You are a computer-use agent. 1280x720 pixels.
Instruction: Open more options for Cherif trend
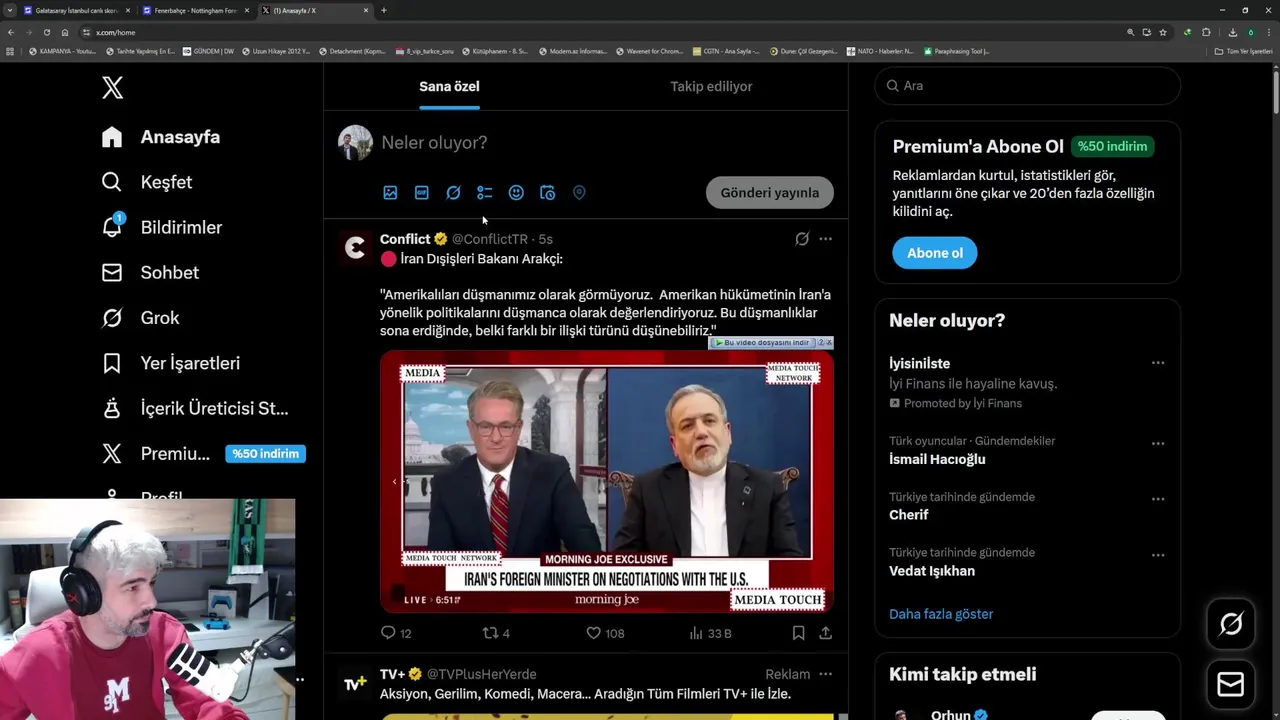[x=1158, y=499]
